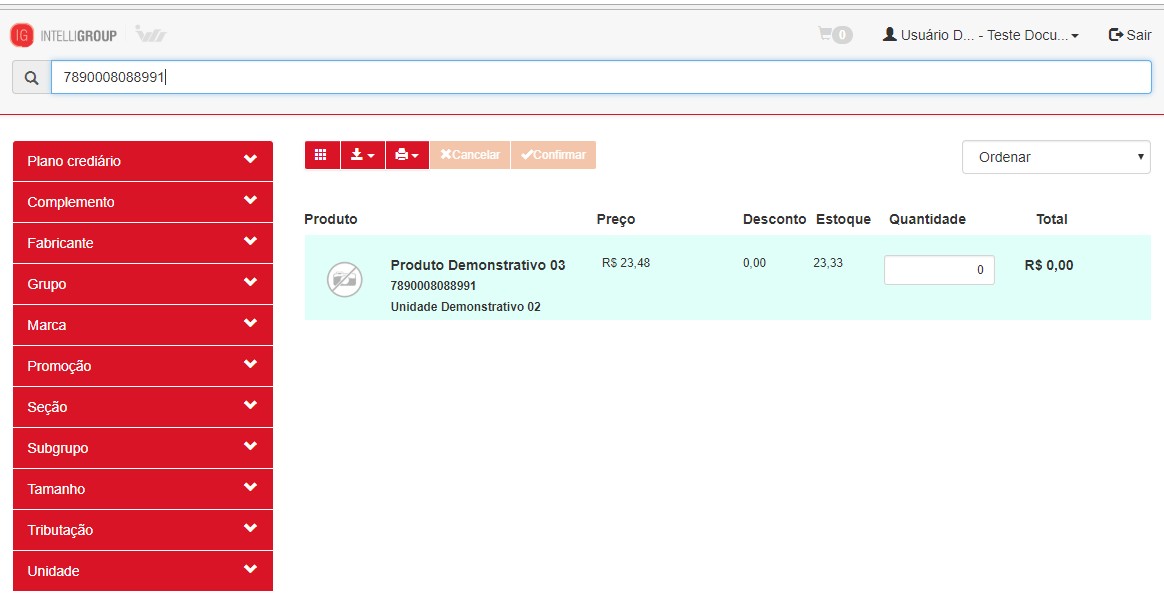Click the Total column header

pos(1052,219)
